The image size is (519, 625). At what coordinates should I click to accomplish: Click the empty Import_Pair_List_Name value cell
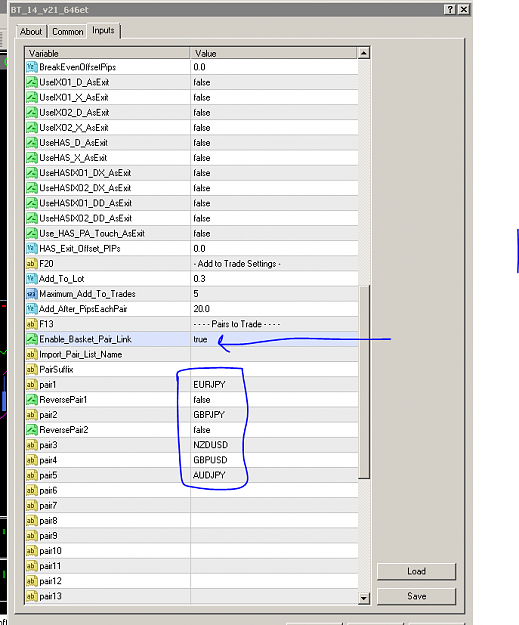[274, 354]
